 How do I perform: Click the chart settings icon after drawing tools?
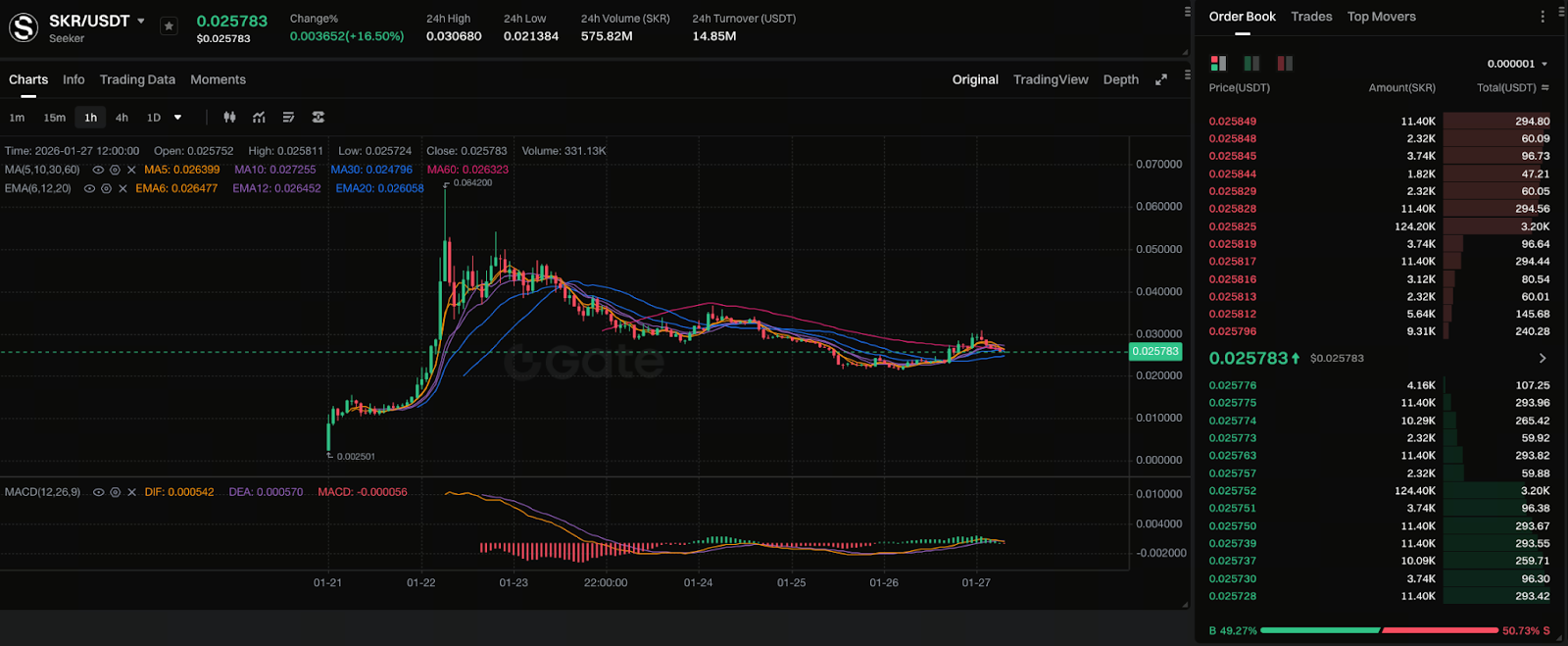pyautogui.click(x=318, y=118)
